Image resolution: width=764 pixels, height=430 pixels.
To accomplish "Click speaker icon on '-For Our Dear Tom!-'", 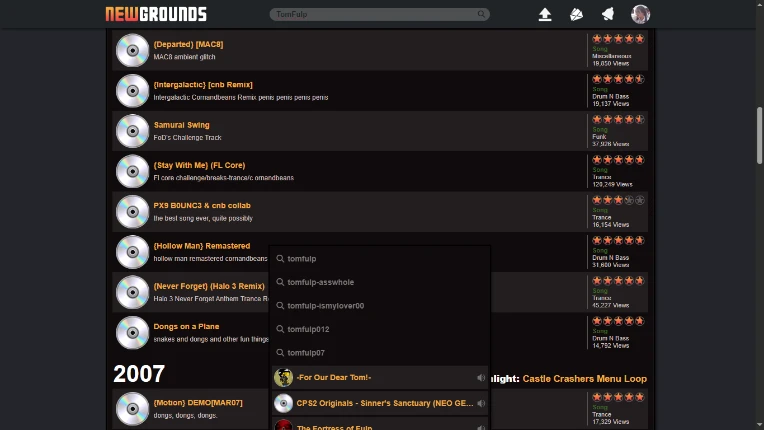I will coord(481,377).
